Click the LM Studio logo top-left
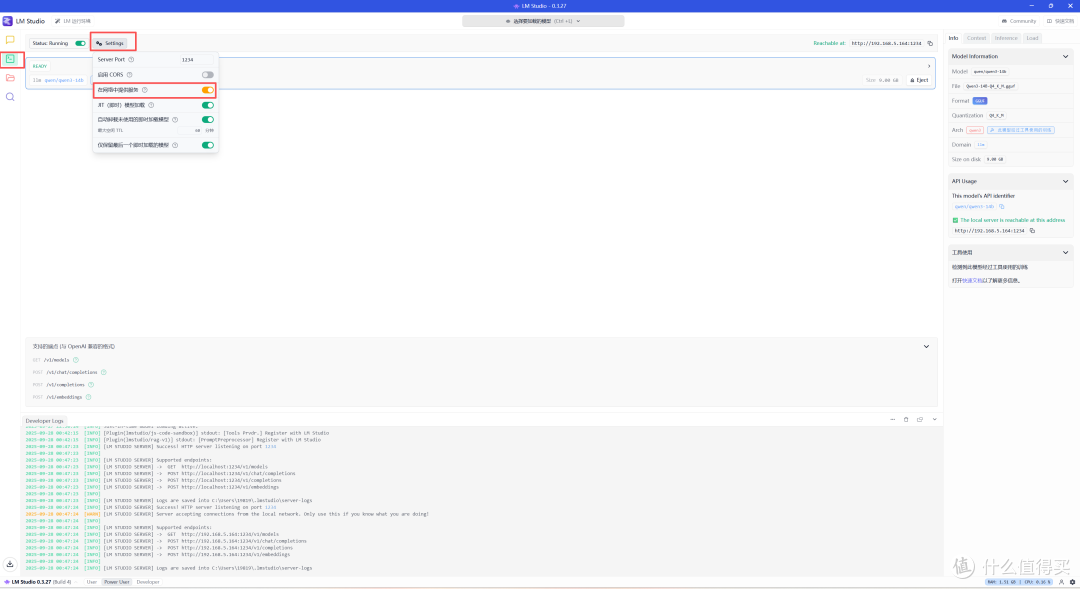Screen dimensions: 1080x589 (8, 21)
